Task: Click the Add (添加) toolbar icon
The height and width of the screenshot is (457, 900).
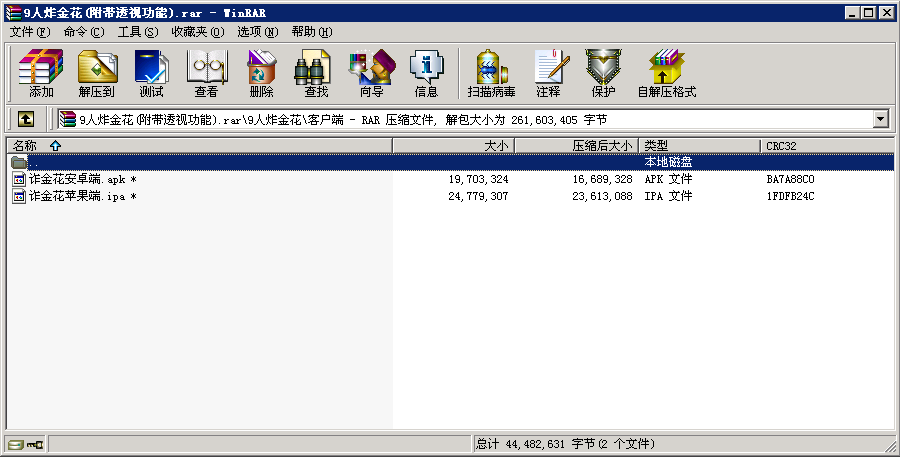Action: (x=41, y=73)
